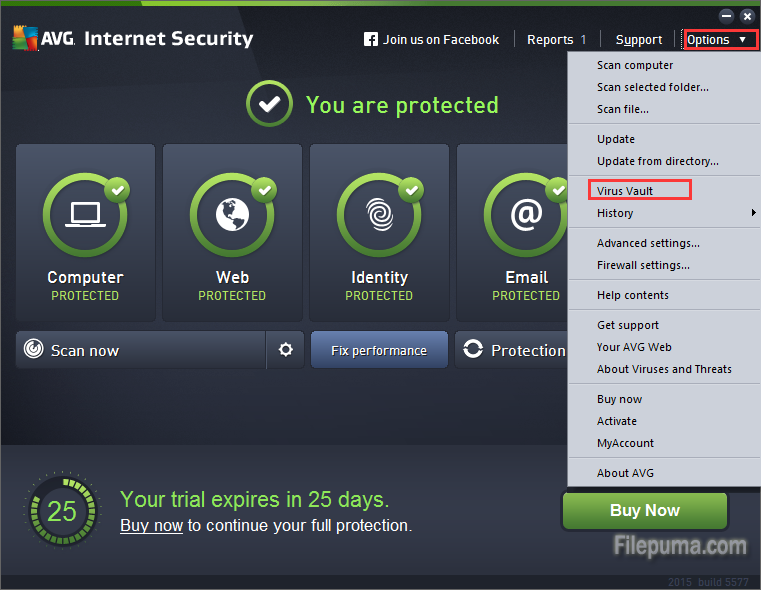Open Virus Vault from Options menu
Viewport: 761px width, 590px height.
pyautogui.click(x=625, y=191)
